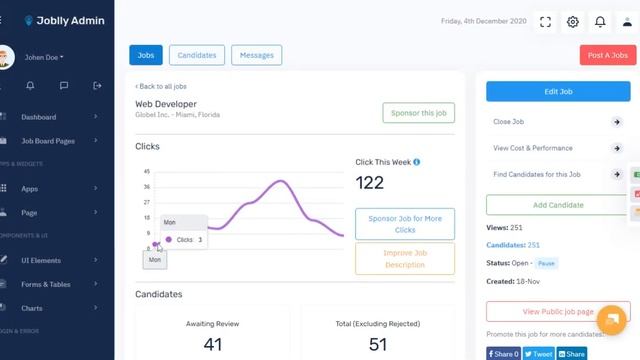Viewport: 640px width, 360px height.
Task: Switch to Messages tab
Action: coord(256,55)
